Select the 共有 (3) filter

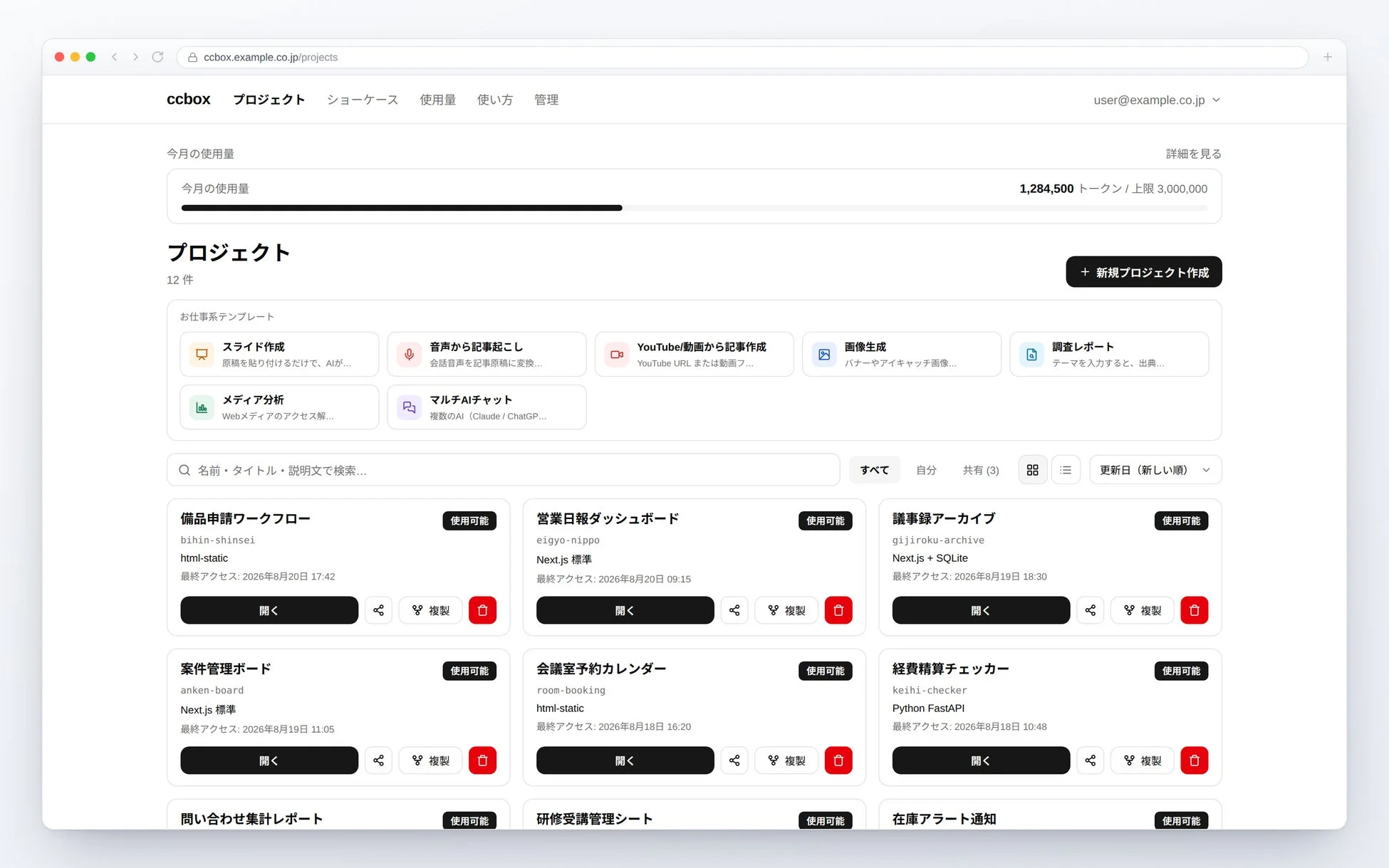981,470
